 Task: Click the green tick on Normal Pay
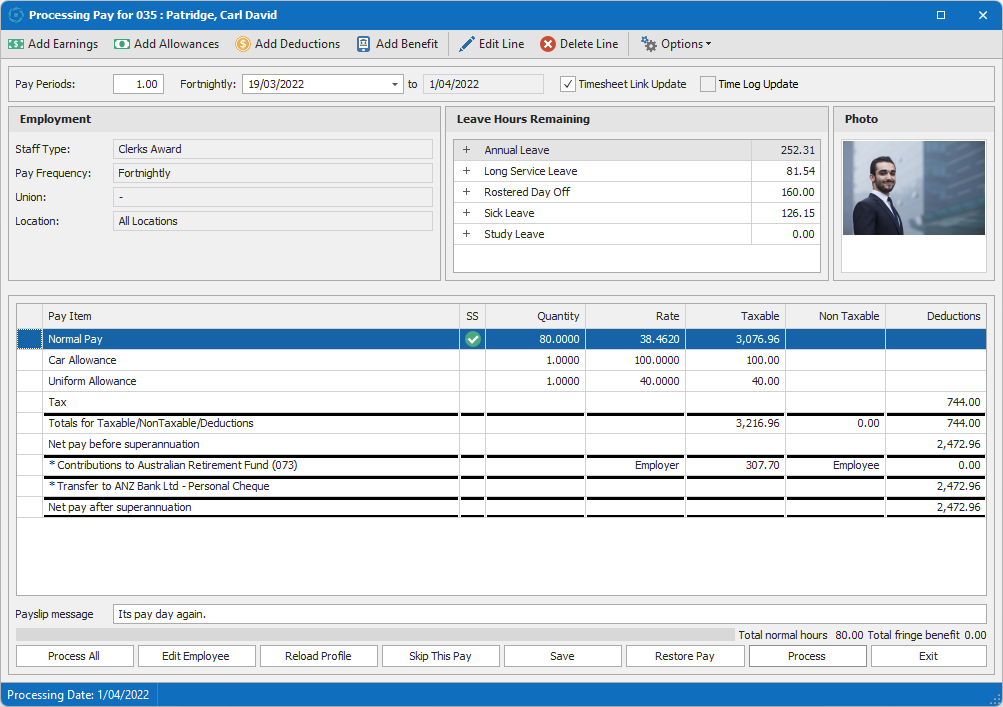tap(473, 340)
